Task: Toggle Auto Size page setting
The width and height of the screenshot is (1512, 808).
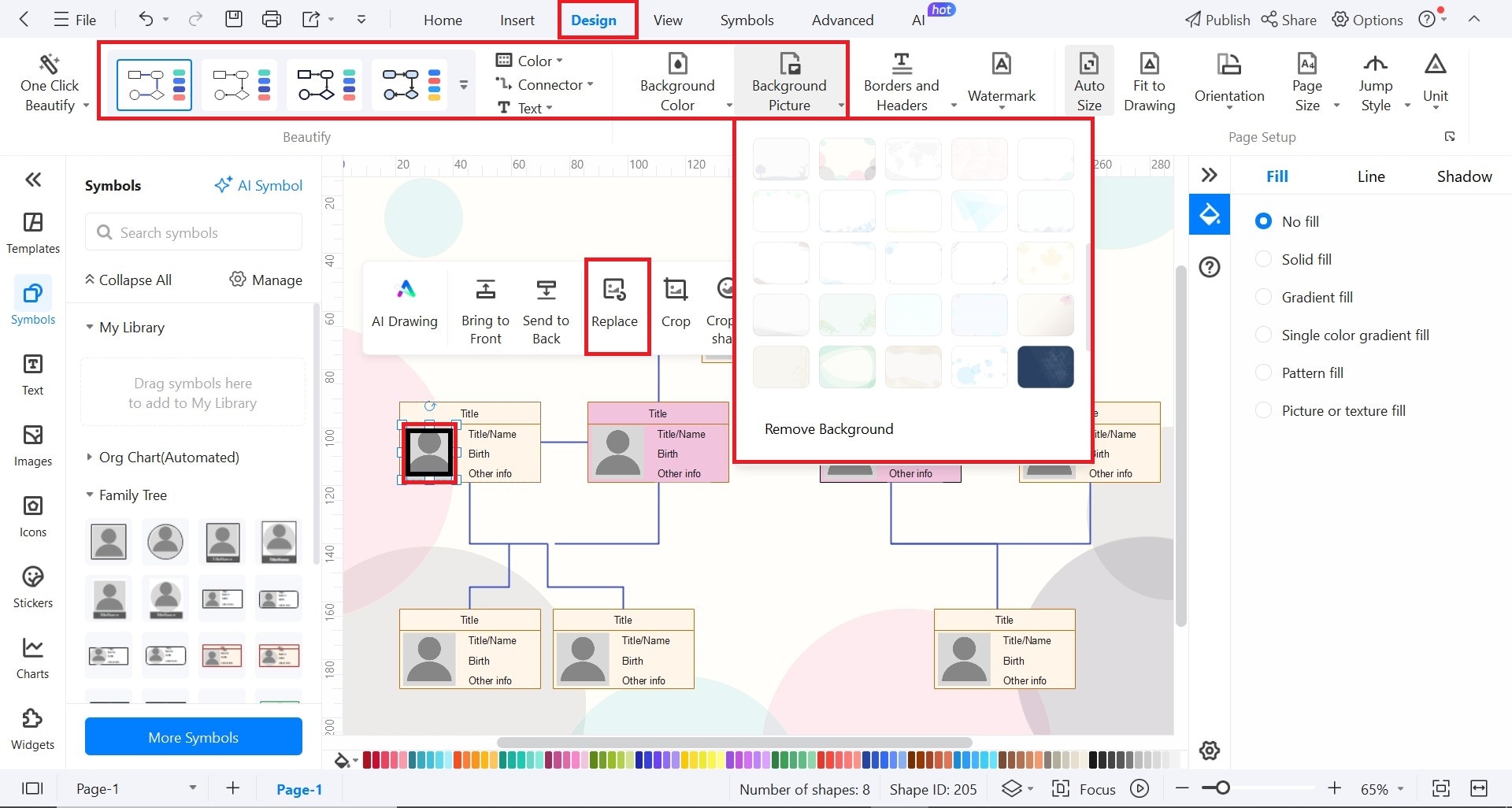Action: (1089, 81)
